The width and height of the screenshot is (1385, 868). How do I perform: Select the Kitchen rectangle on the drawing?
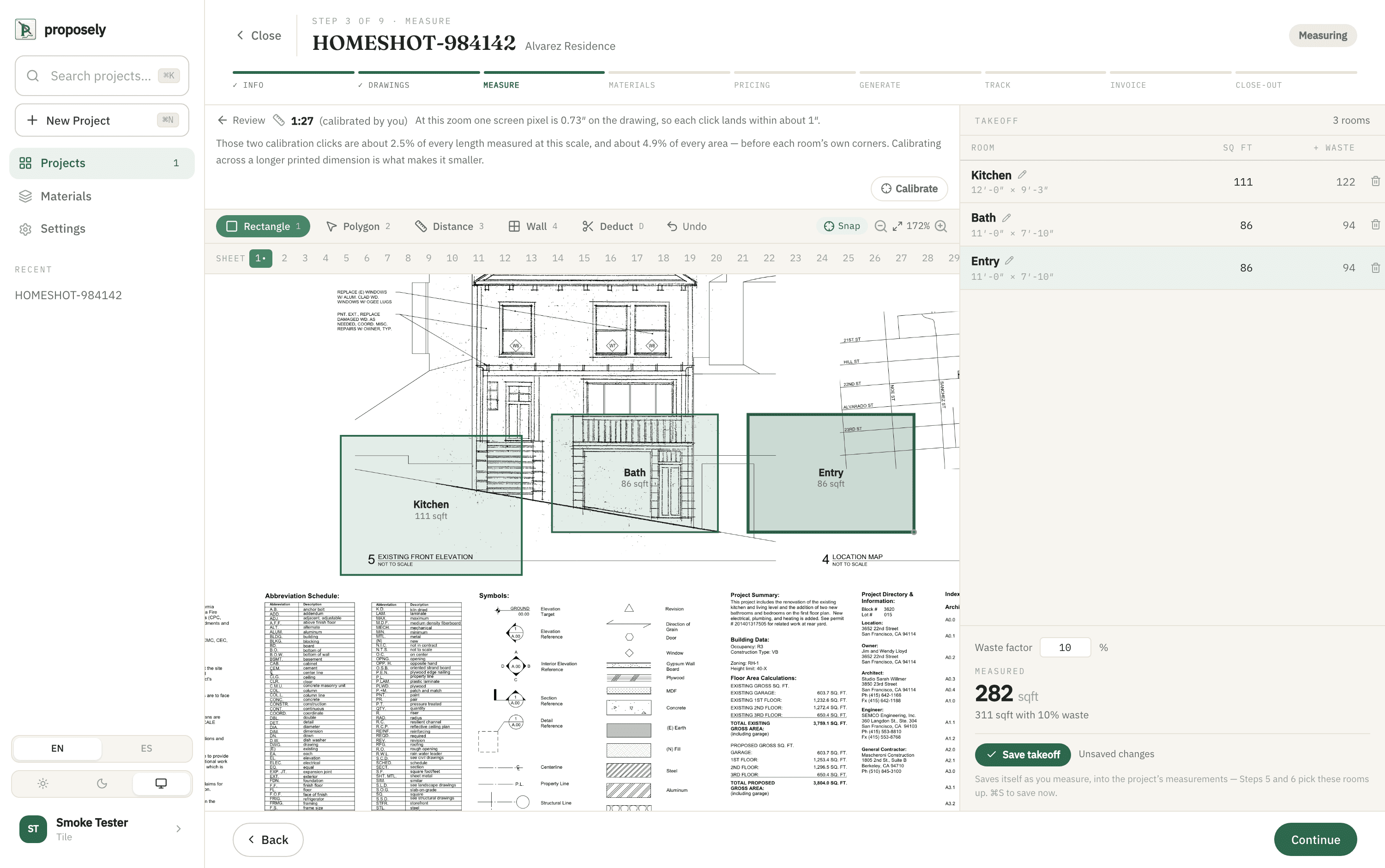(431, 505)
